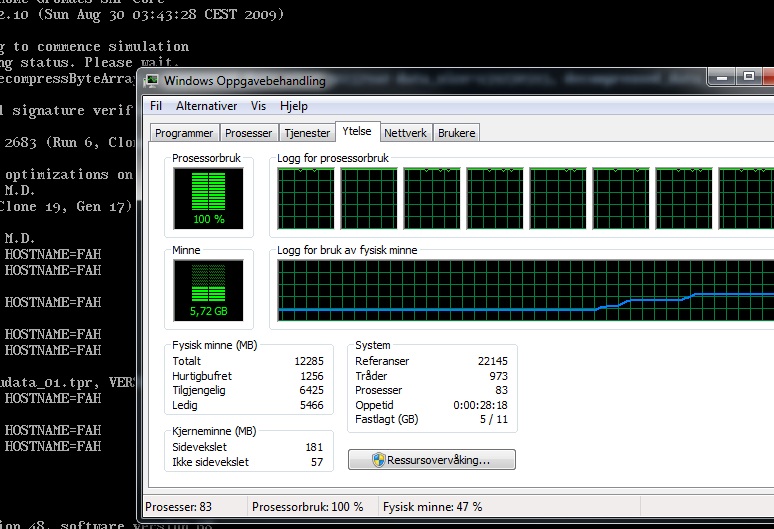Open the Hjelp menu

tap(294, 106)
